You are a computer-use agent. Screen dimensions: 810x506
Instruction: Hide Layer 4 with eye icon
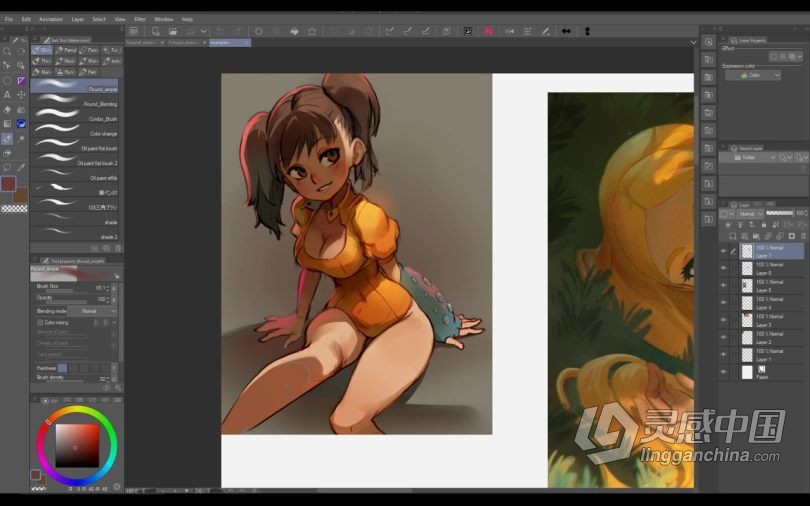pyautogui.click(x=723, y=303)
